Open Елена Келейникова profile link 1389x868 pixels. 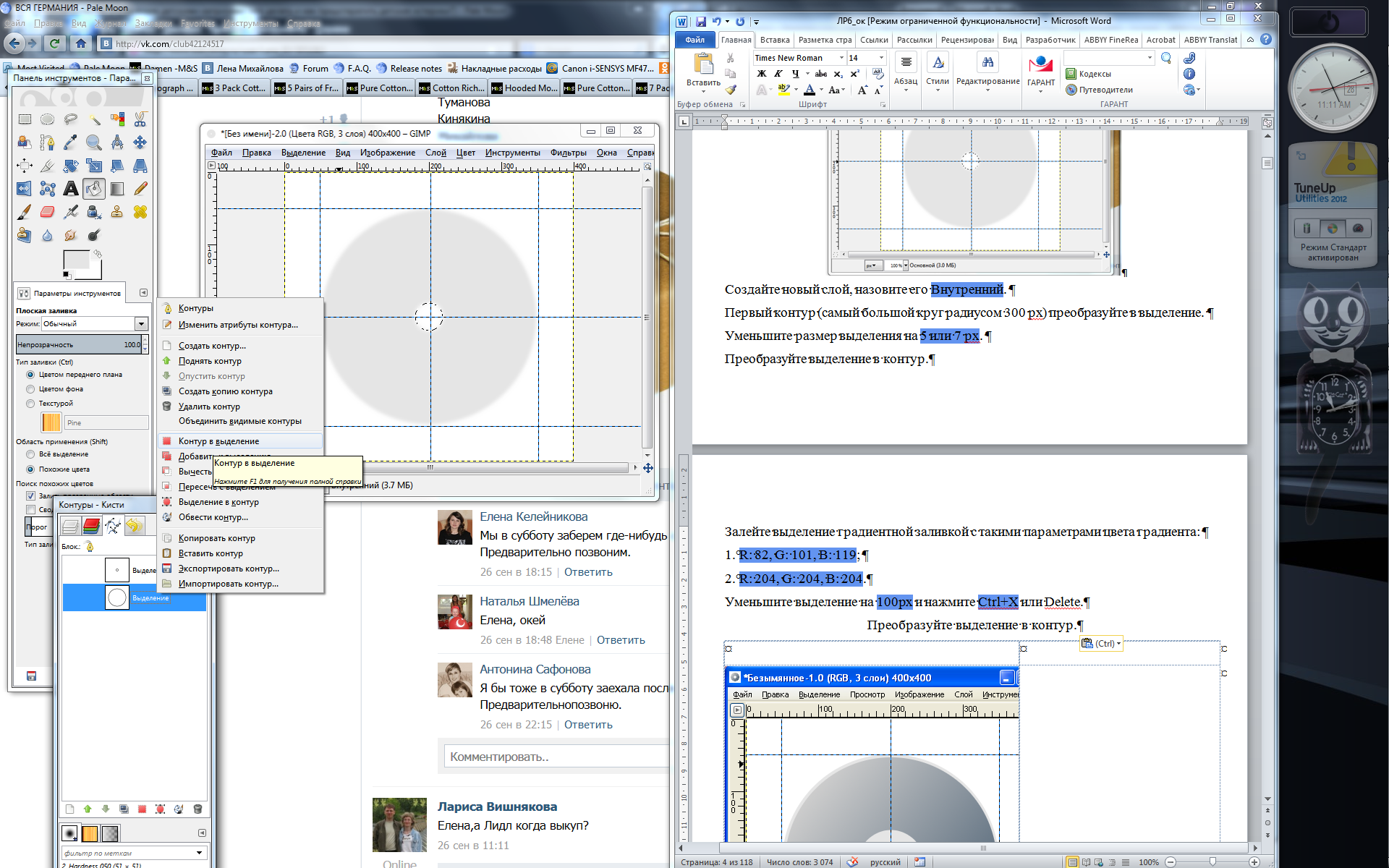click(x=533, y=516)
